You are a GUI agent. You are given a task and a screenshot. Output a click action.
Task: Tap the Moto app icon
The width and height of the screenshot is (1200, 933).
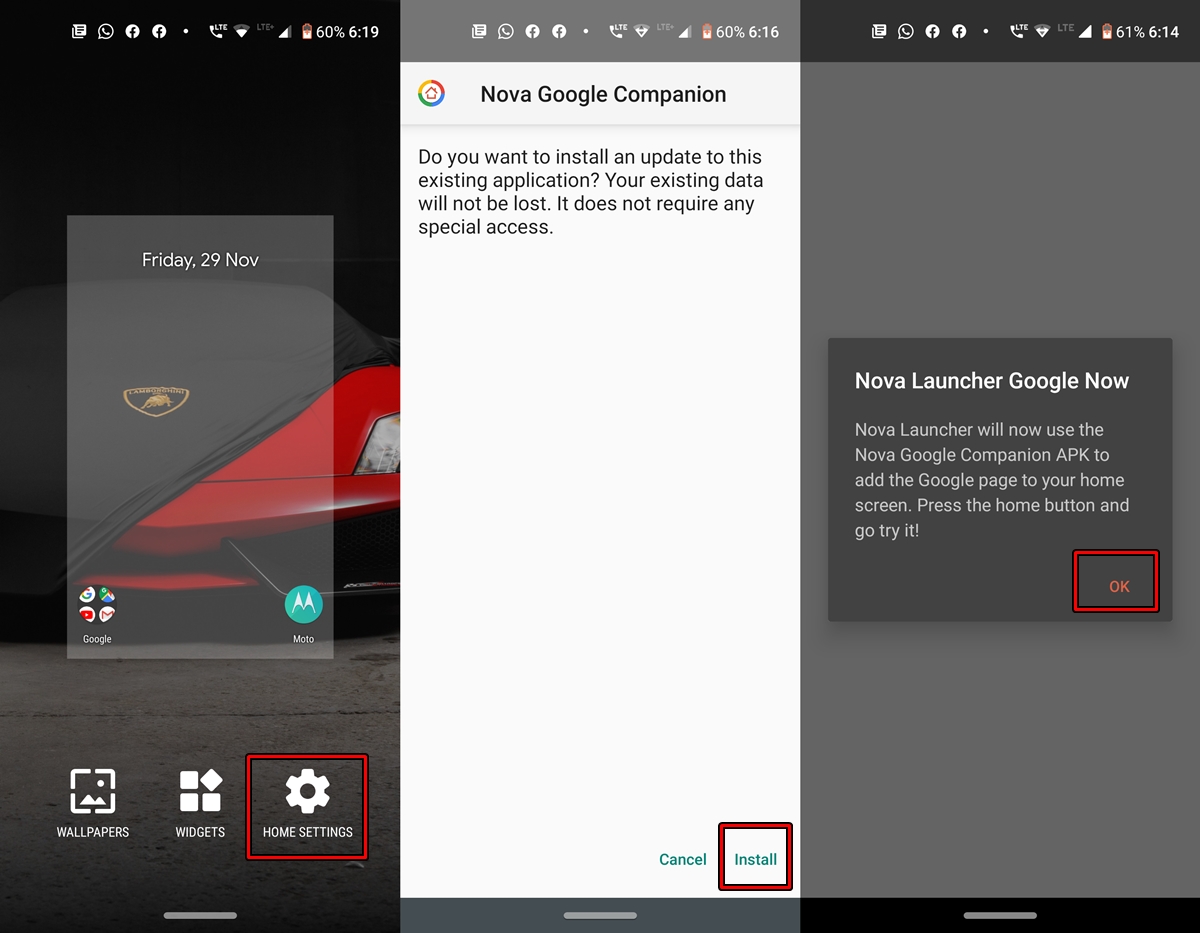(303, 605)
